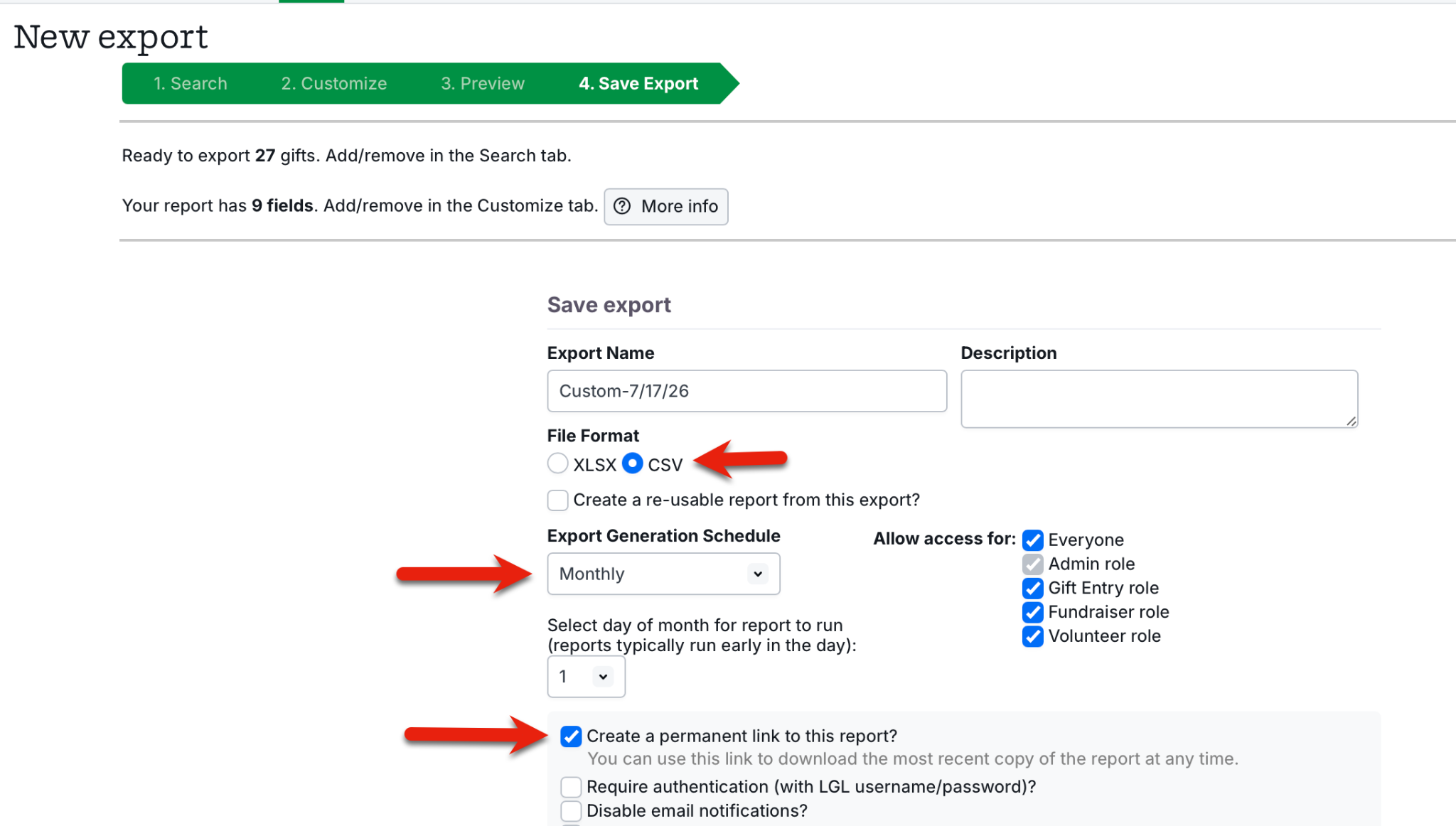Click the More info question mark icon
Image resolution: width=1456 pixels, height=826 pixels.
(x=622, y=206)
